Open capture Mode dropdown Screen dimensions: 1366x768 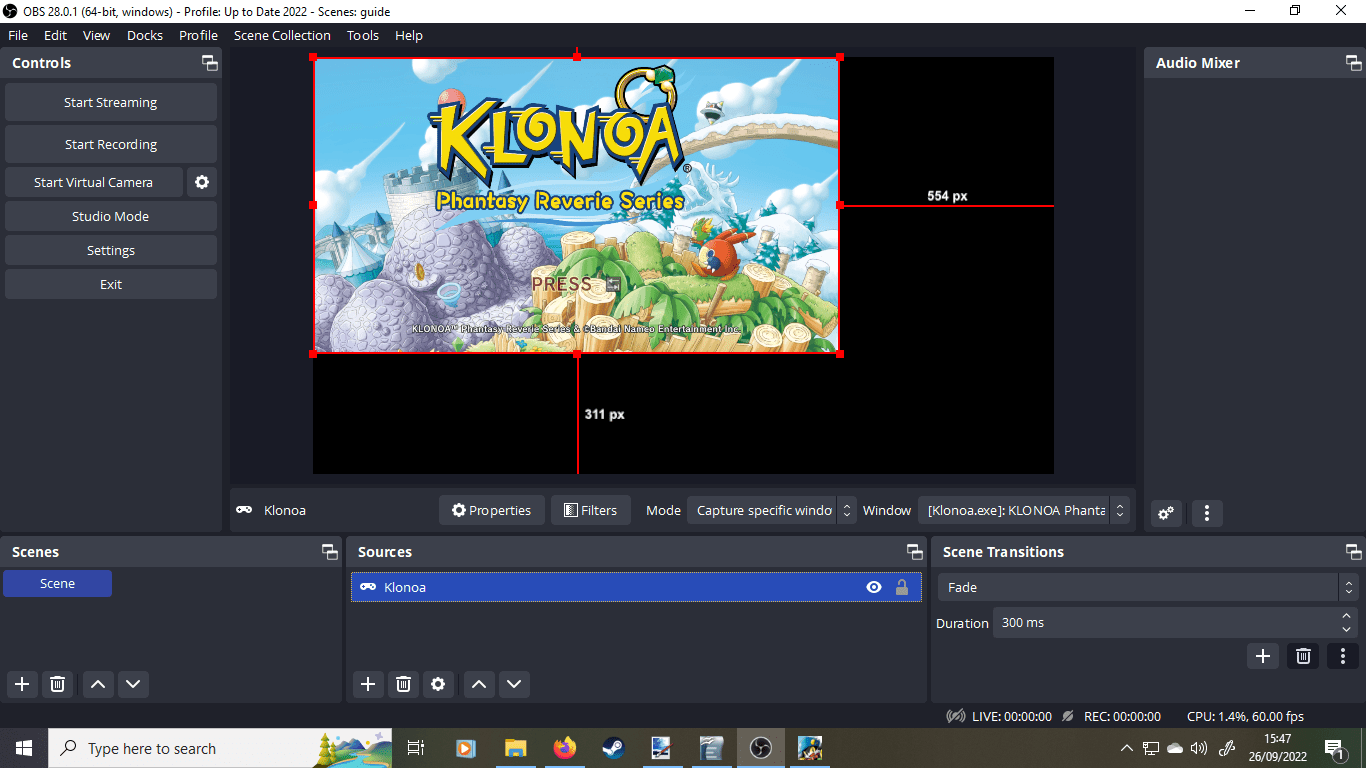[772, 510]
